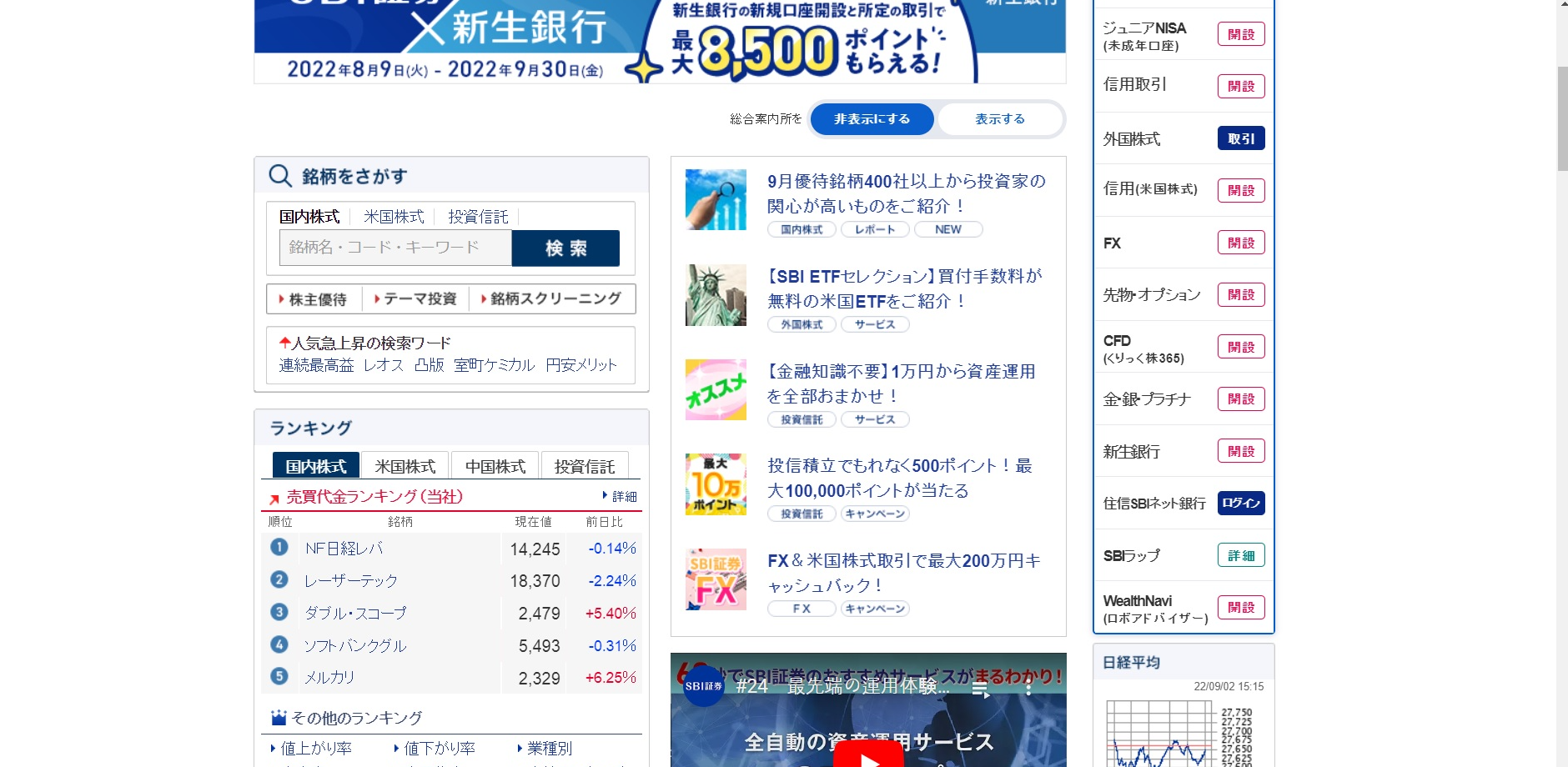
Task: Open the テーマ投資 link
Action: (x=415, y=299)
